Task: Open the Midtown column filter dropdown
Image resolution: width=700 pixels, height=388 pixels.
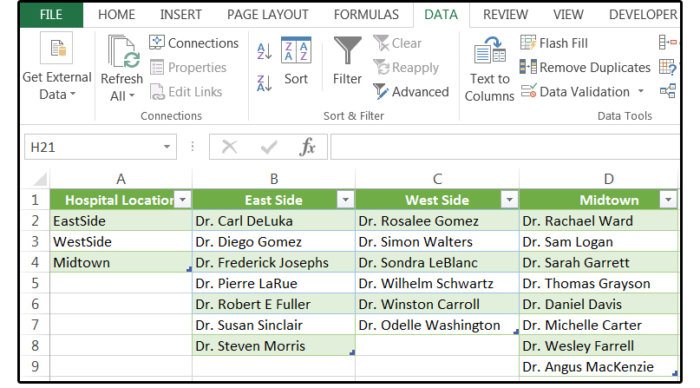Action: point(668,200)
